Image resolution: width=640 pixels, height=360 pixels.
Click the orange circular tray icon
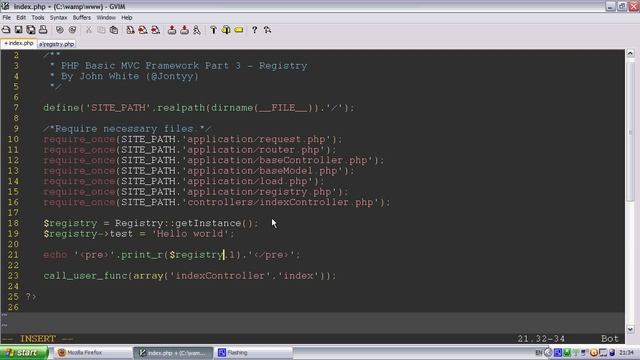click(594, 353)
